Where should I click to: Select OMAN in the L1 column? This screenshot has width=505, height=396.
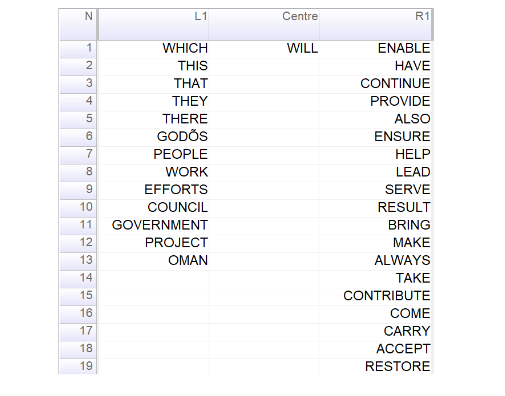(x=188, y=260)
